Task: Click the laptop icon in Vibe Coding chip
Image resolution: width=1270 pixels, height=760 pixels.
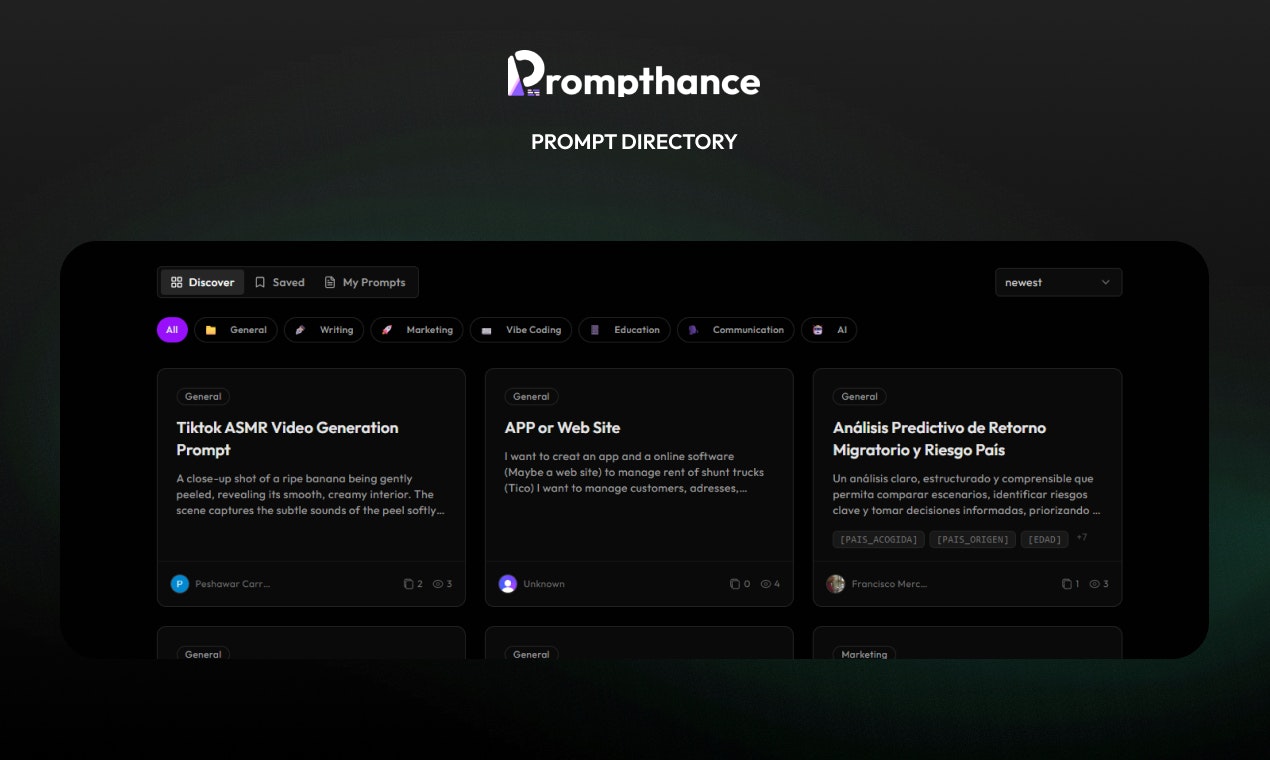Action: tap(487, 330)
